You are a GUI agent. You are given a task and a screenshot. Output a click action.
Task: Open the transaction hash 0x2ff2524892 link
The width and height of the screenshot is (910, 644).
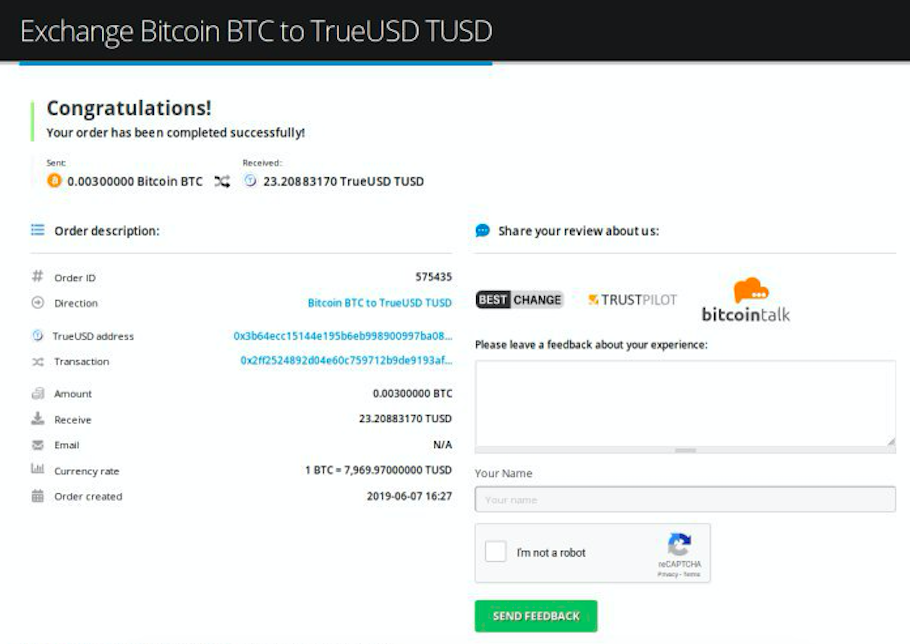[x=346, y=361]
